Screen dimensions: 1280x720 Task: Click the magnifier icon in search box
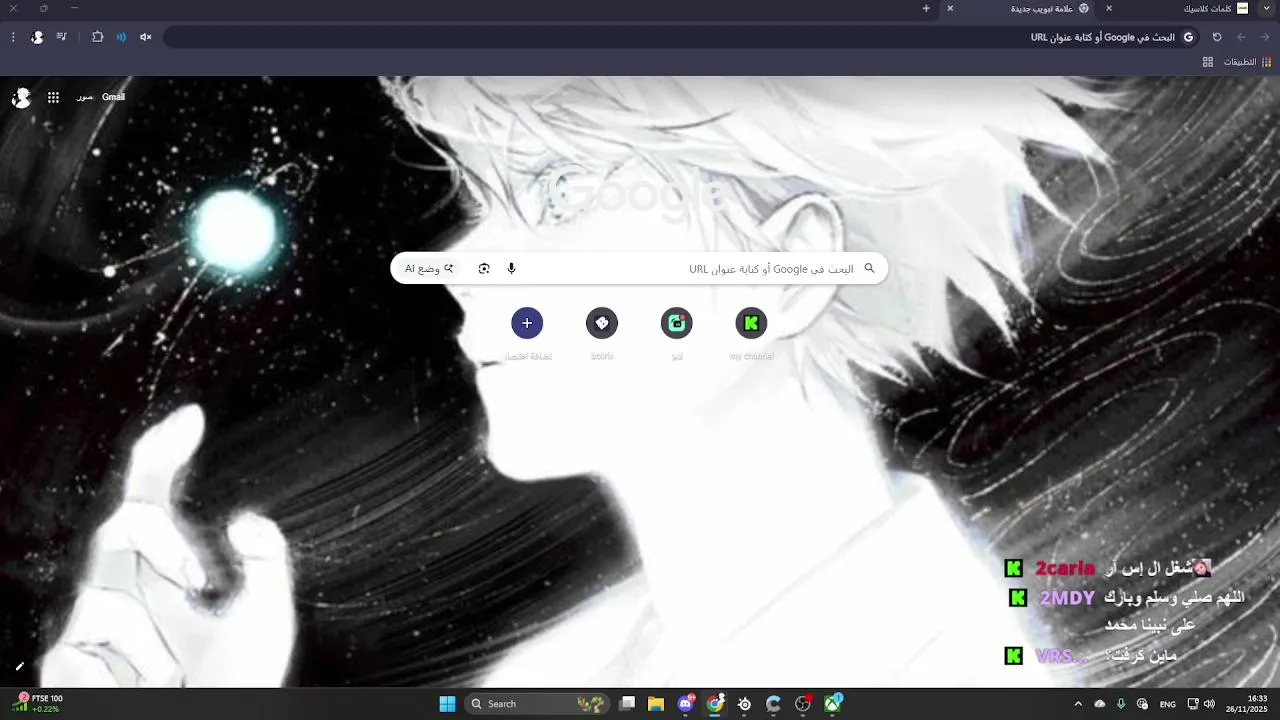(x=869, y=268)
